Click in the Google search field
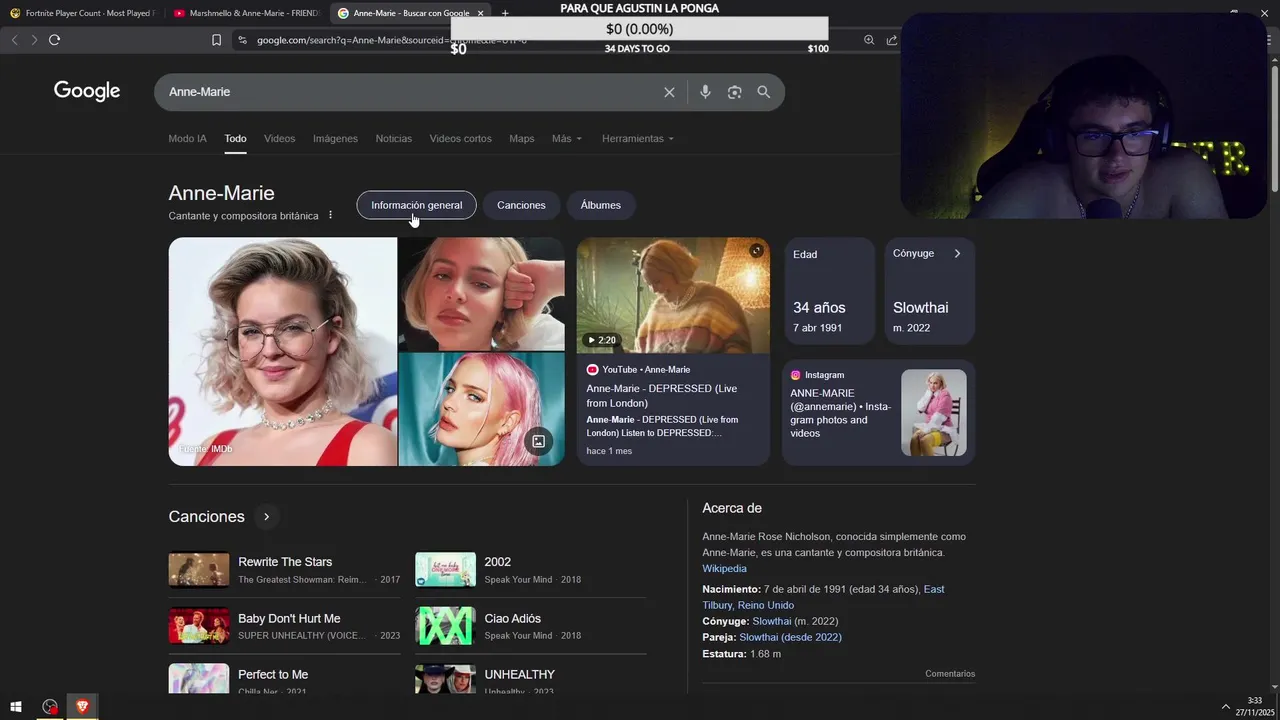Screen dimensions: 1280x720 pos(410,92)
